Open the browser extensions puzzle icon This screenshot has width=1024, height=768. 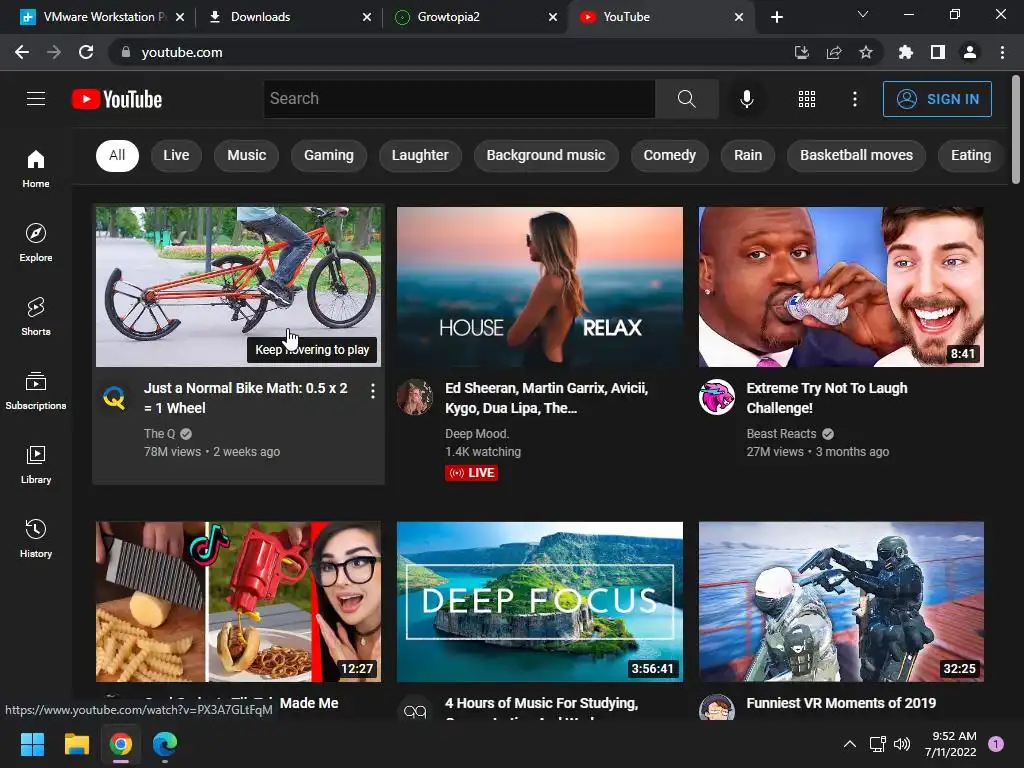[x=905, y=52]
